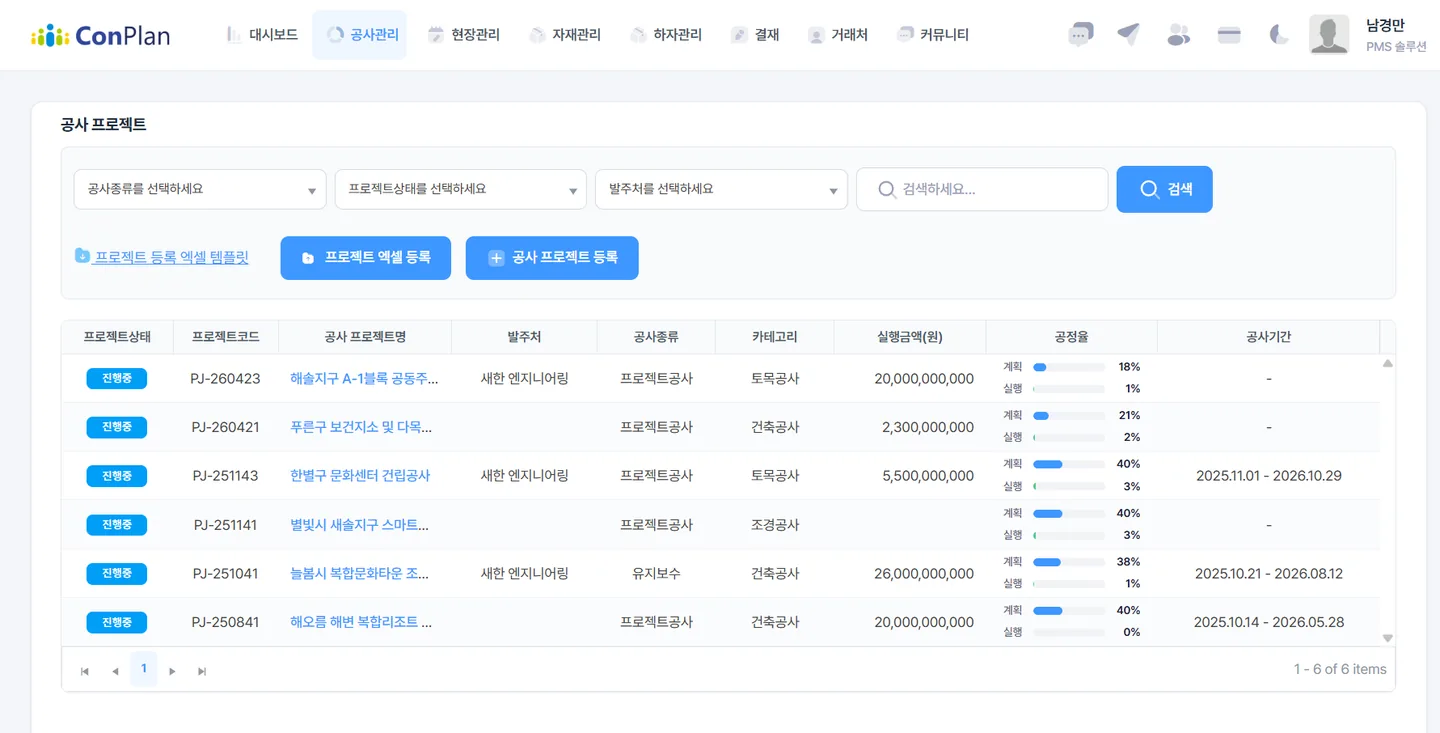Expand the 발주처를 선택하세요 dropdown
The height and width of the screenshot is (733, 1440).
tap(721, 189)
